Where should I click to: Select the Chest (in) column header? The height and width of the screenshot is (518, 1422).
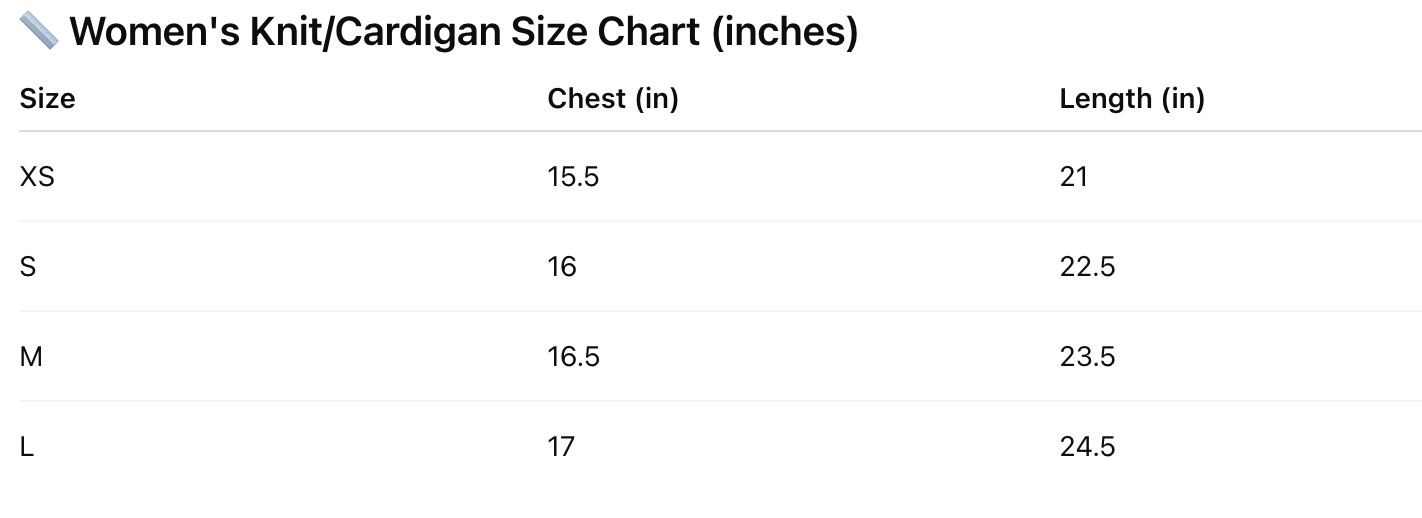612,99
